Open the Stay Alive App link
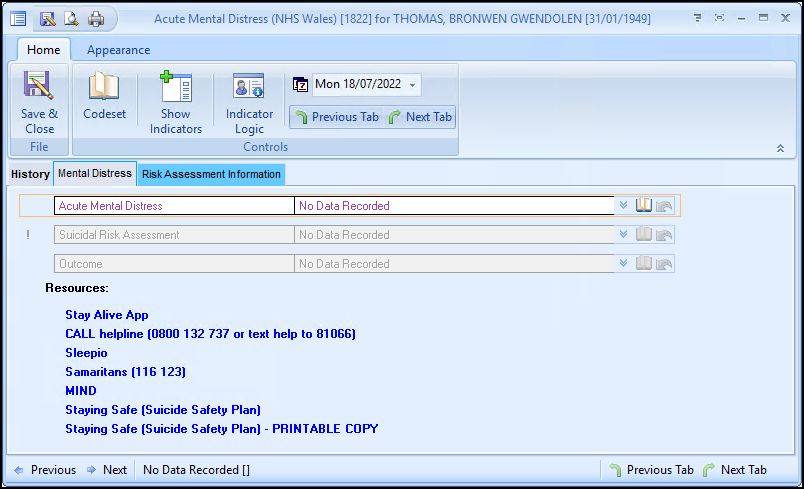The height and width of the screenshot is (489, 804). [107, 315]
